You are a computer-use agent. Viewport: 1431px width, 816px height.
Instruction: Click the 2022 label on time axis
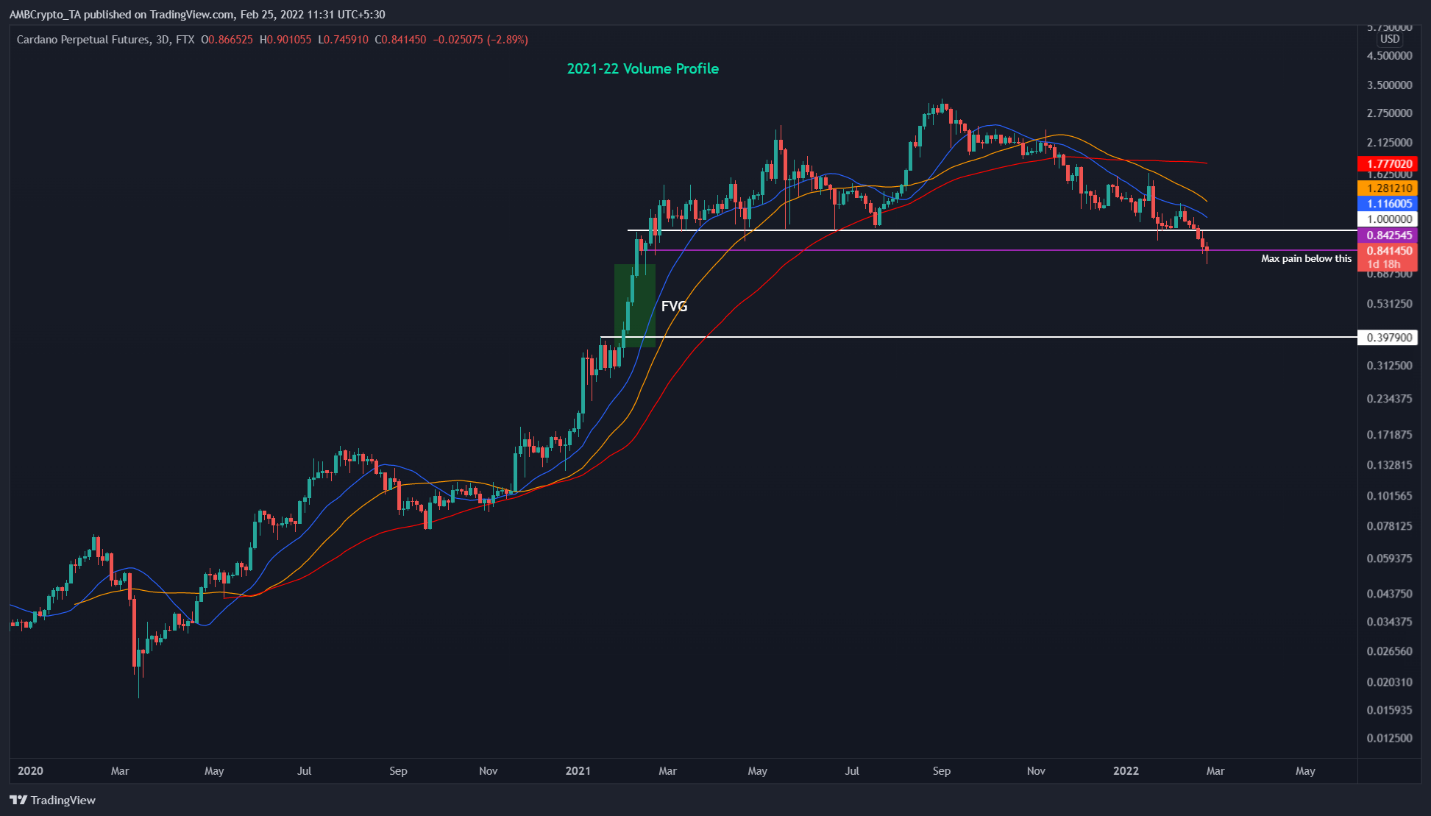tap(1126, 771)
